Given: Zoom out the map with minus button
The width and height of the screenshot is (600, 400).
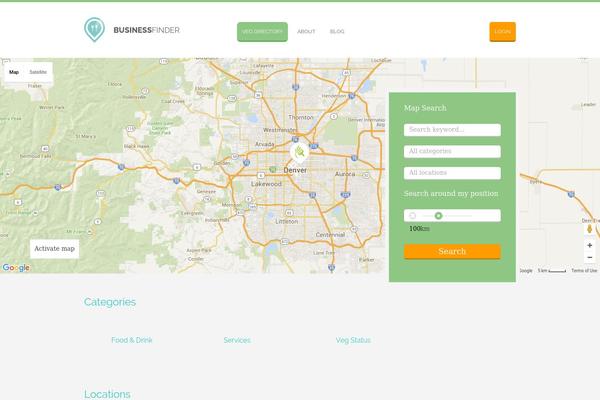Looking at the screenshot, I should (x=589, y=257).
